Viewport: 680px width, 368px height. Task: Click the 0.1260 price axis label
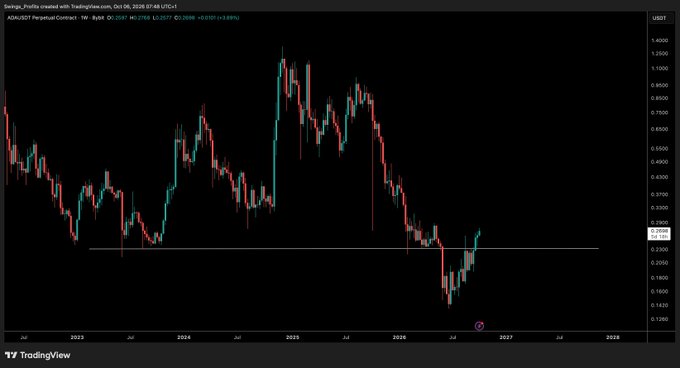coord(660,319)
